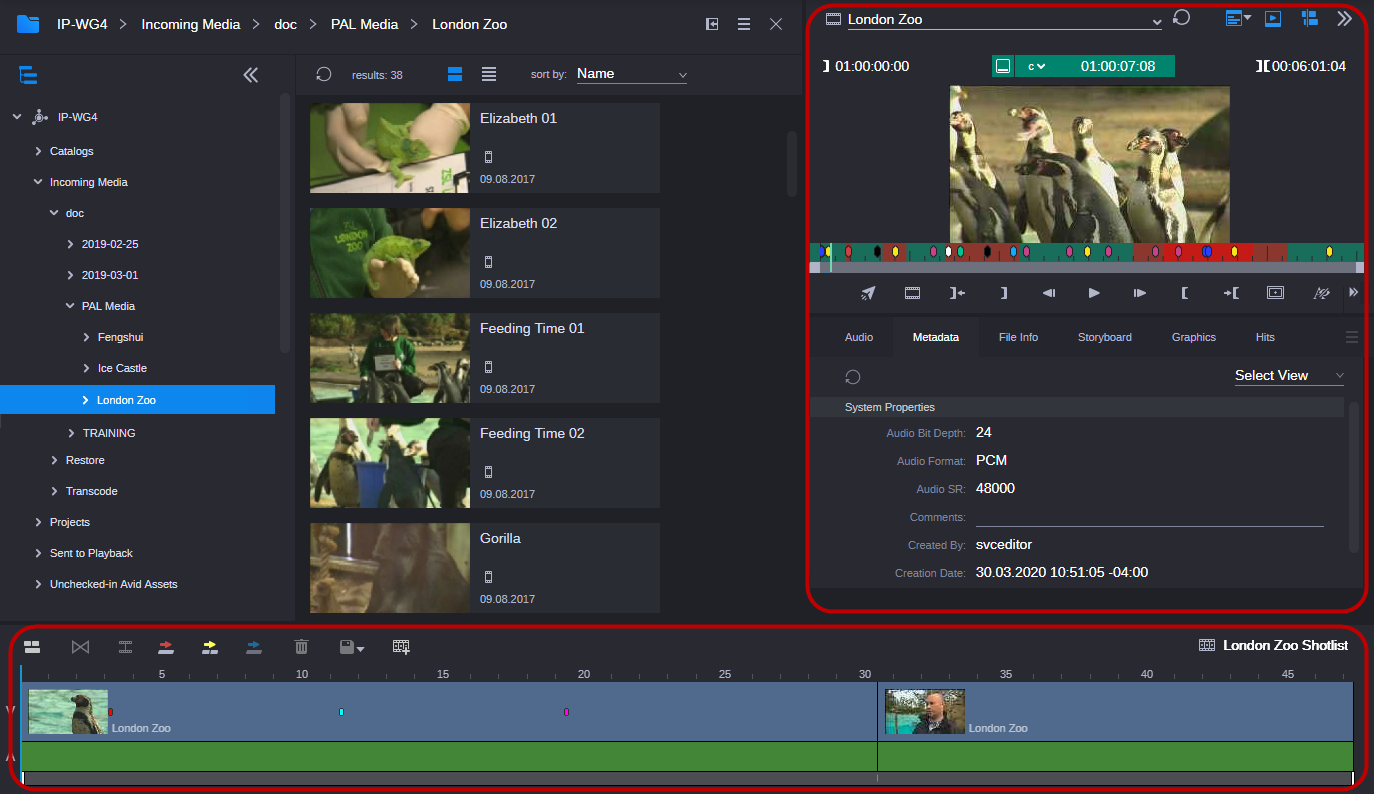The image size is (1374, 794).
Task: Click the paper plane send icon below the video
Action: pyautogui.click(x=868, y=293)
